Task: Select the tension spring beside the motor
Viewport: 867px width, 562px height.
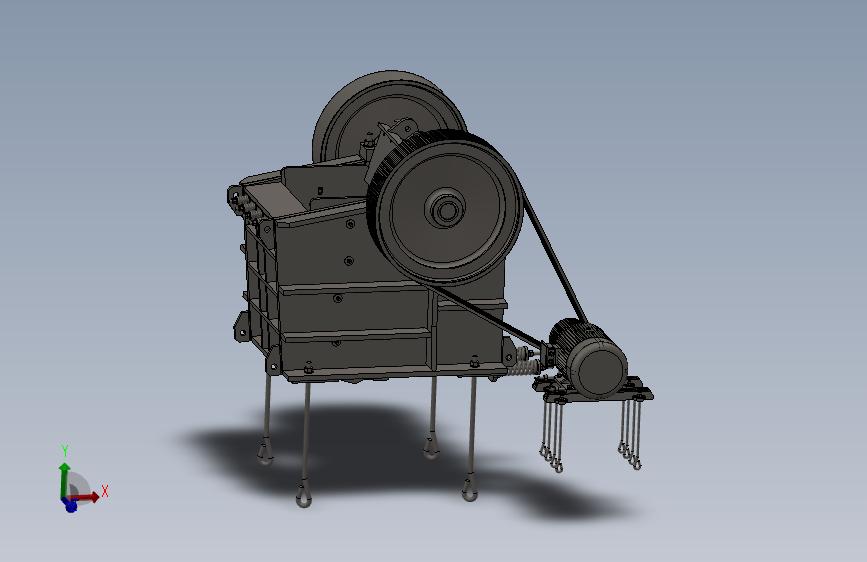Action: coord(524,368)
